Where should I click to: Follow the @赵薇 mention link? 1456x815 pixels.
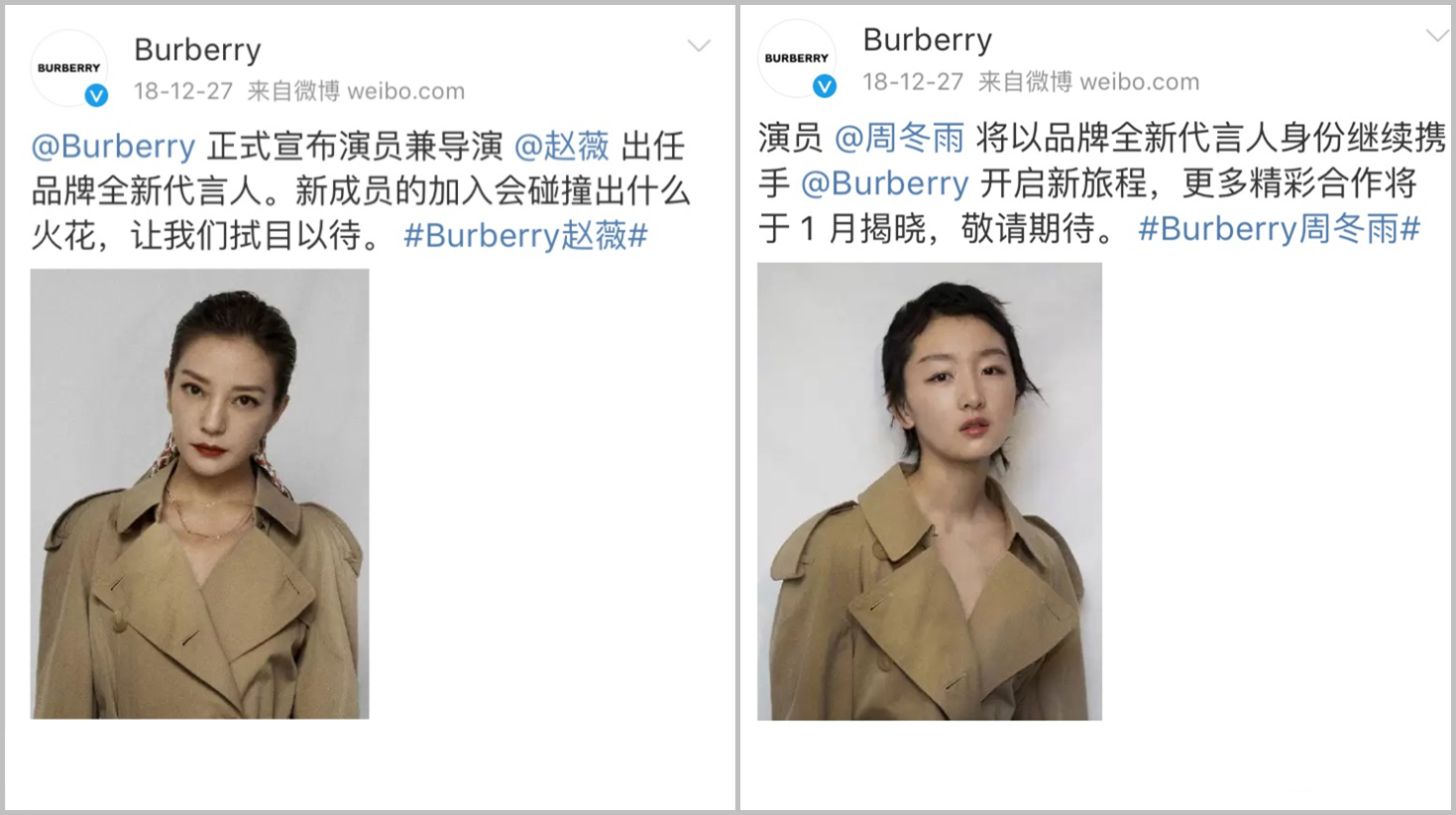click(x=562, y=146)
